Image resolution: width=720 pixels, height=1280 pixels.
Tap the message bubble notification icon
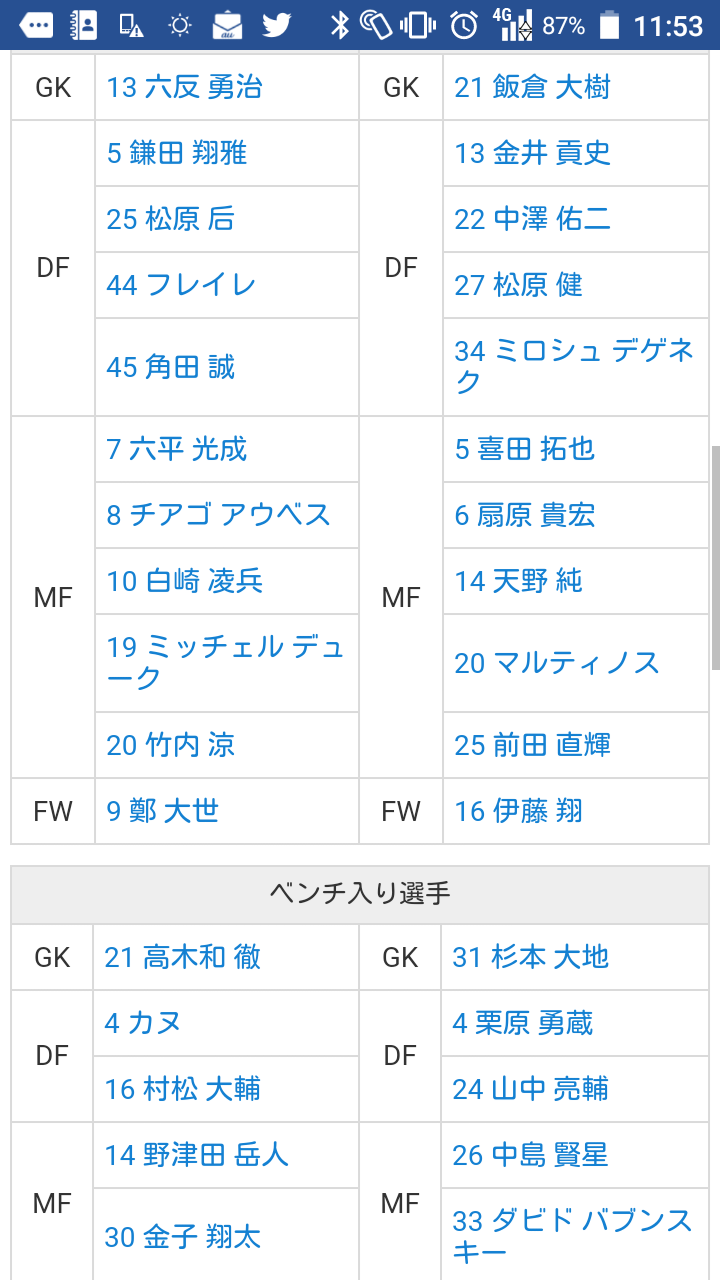click(x=36, y=25)
